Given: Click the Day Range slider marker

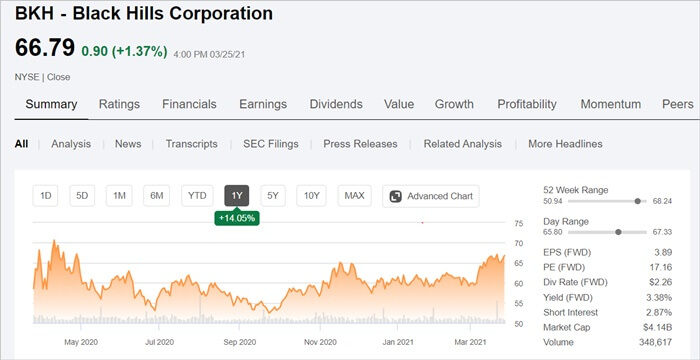Looking at the screenshot, I should 618,232.
